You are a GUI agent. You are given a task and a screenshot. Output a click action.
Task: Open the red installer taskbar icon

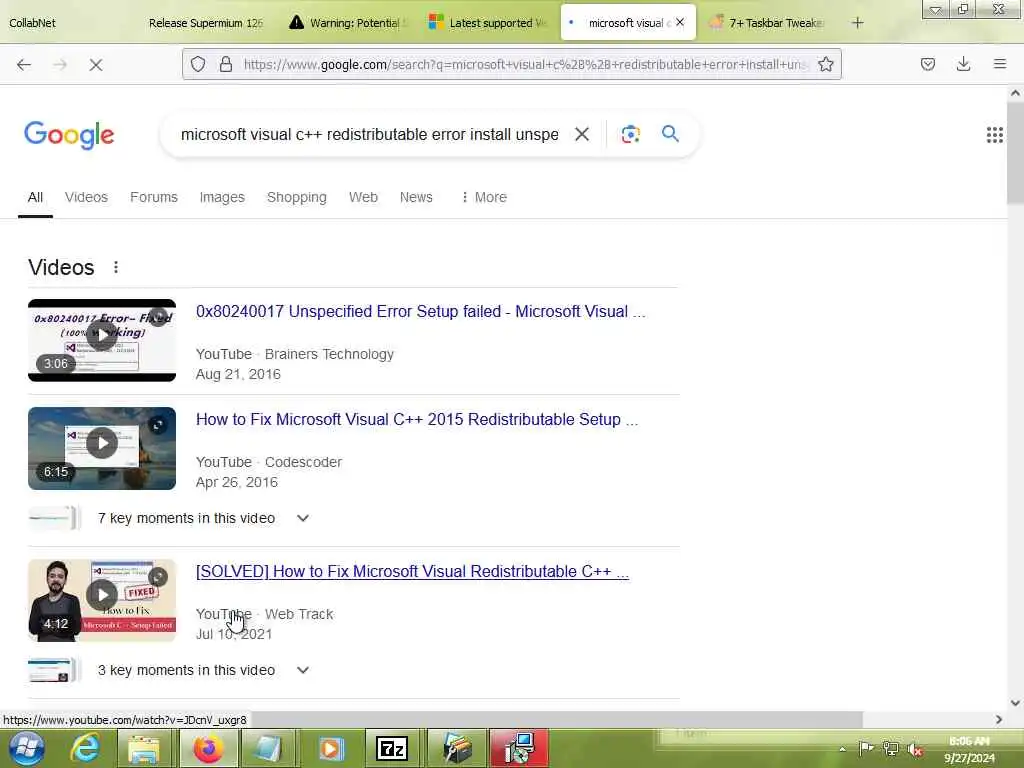[520, 748]
